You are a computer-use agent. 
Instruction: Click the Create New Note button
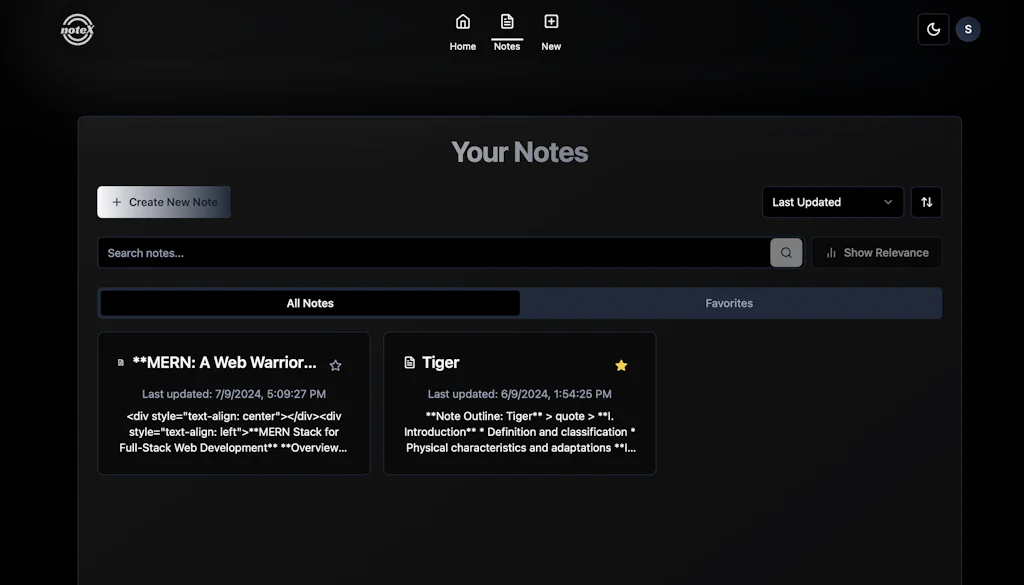point(163,202)
